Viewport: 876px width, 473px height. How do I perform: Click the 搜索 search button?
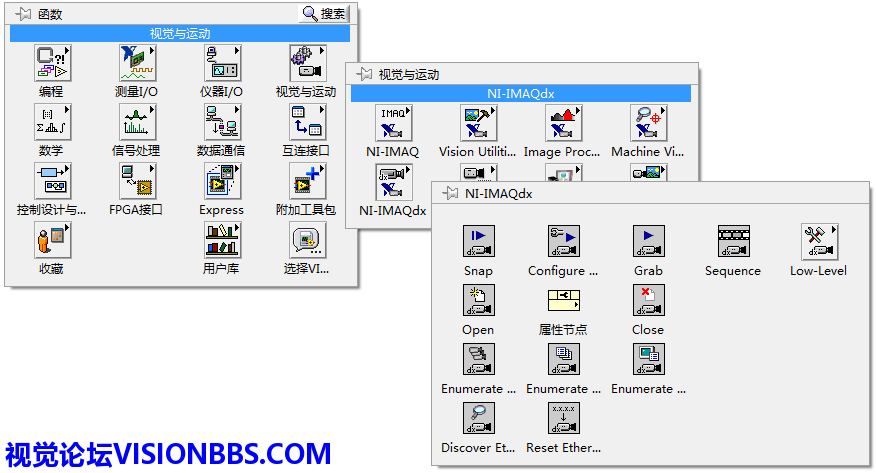325,13
